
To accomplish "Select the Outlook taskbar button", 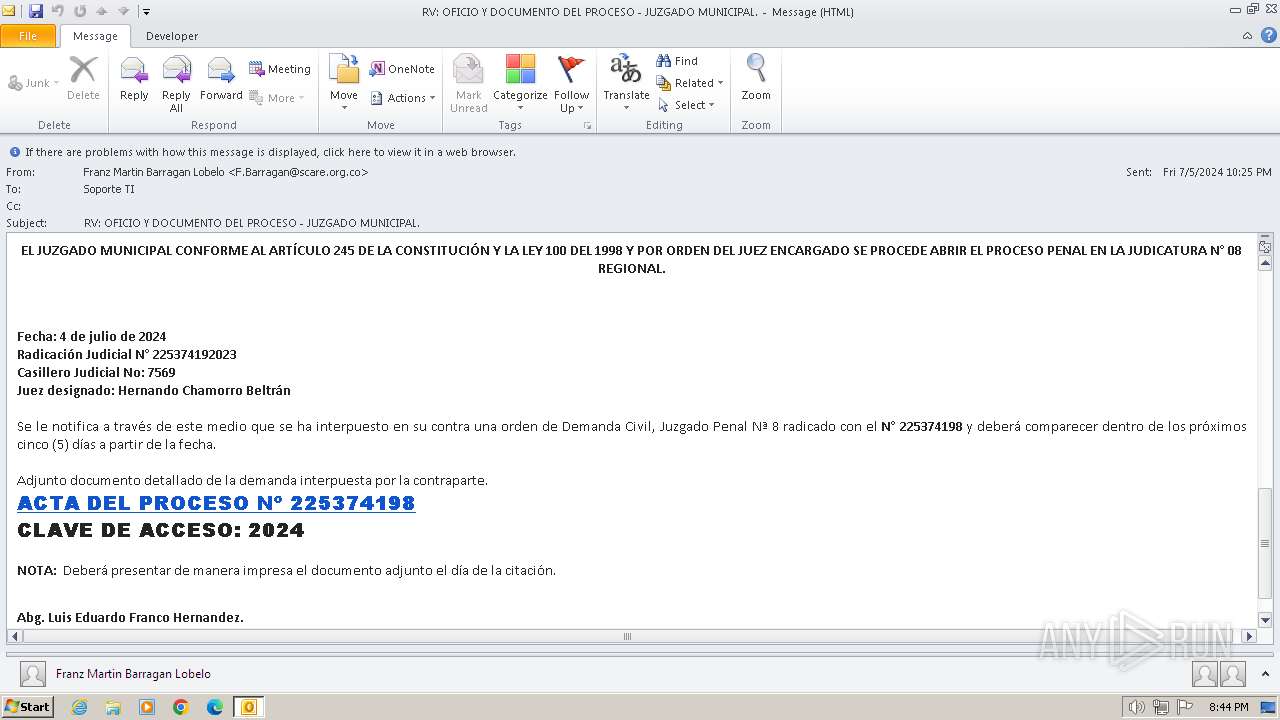I will [248, 707].
